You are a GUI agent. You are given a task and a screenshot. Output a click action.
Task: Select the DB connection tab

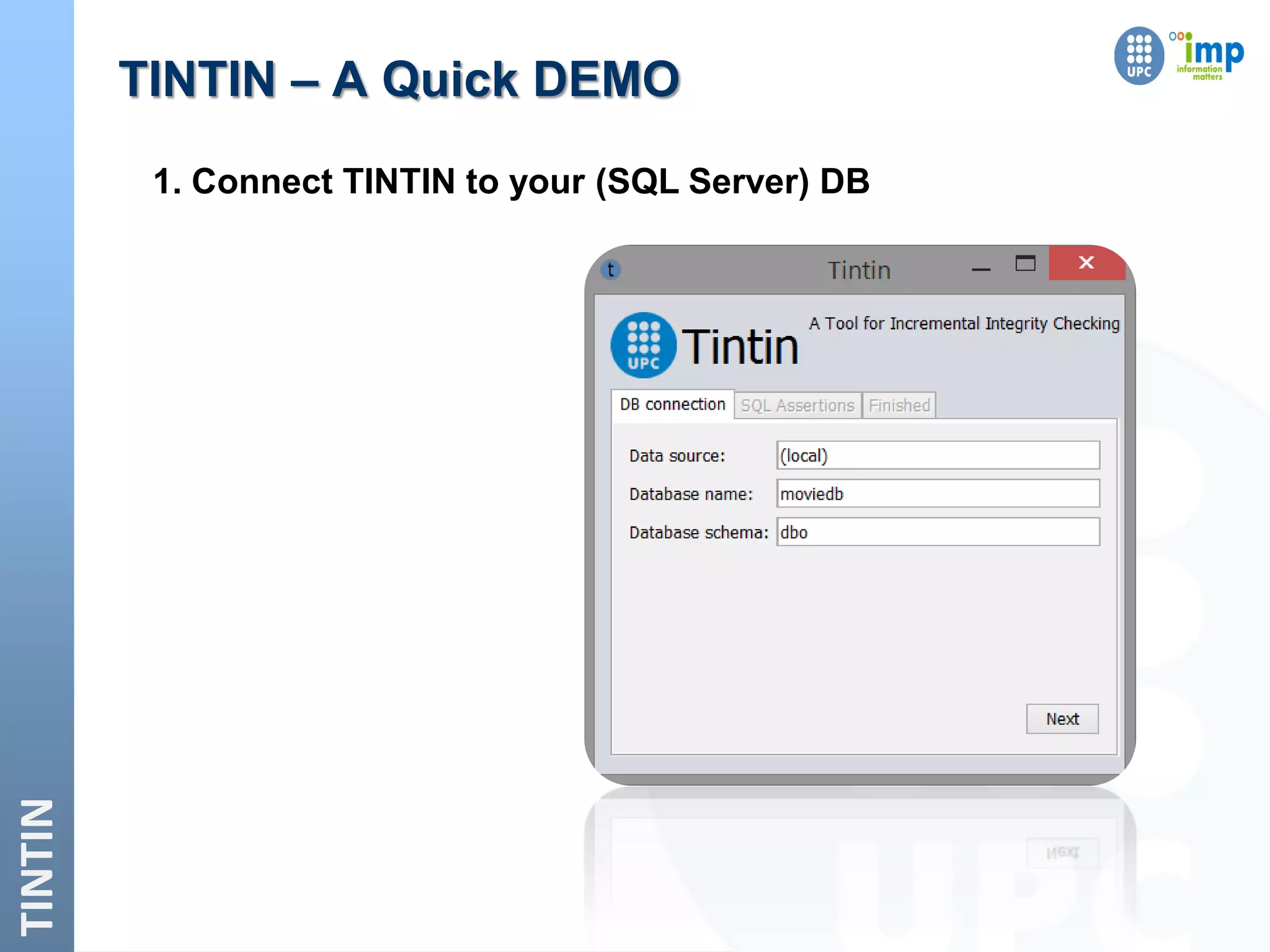click(x=673, y=405)
